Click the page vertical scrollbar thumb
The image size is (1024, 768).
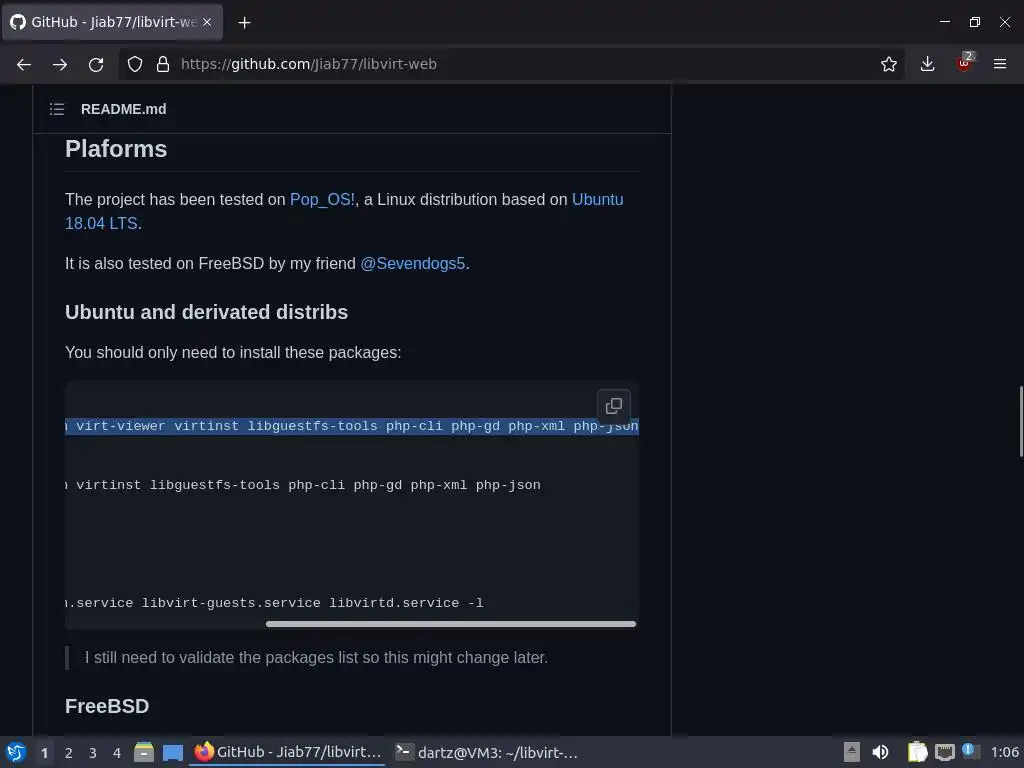[1021, 422]
